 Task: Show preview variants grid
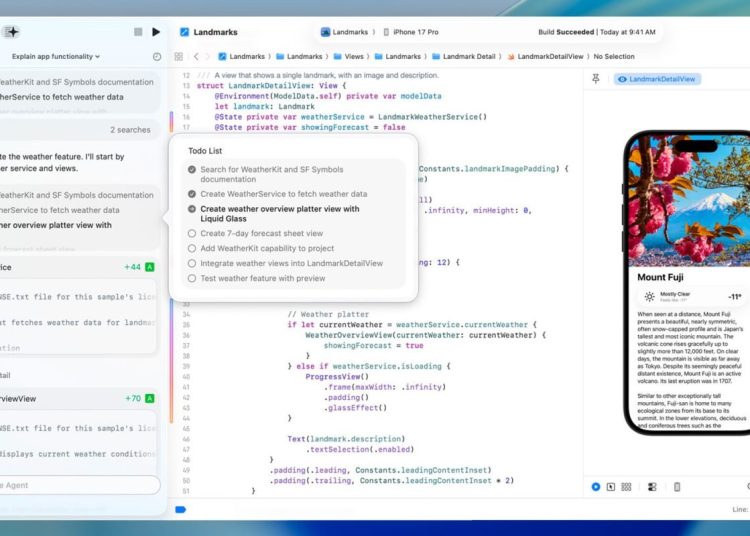point(627,487)
